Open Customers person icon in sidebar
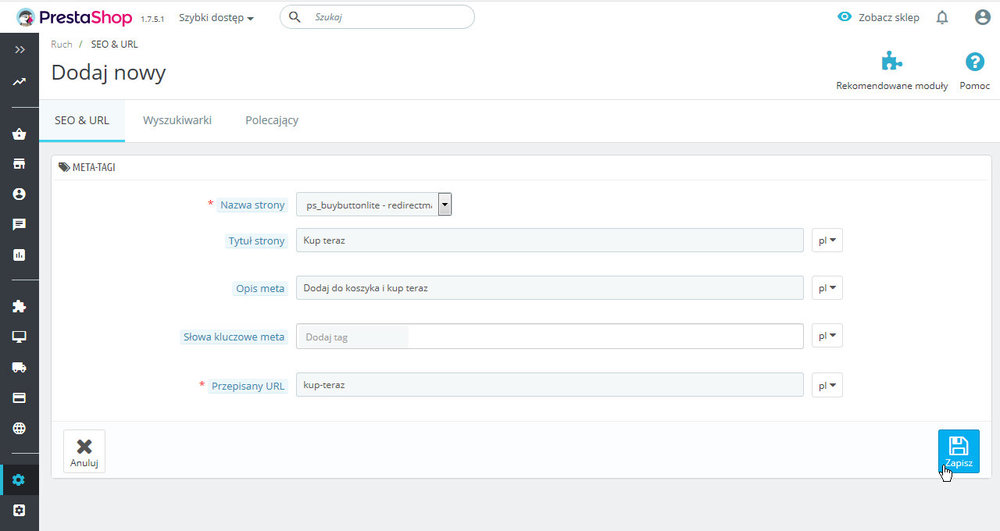 19,194
